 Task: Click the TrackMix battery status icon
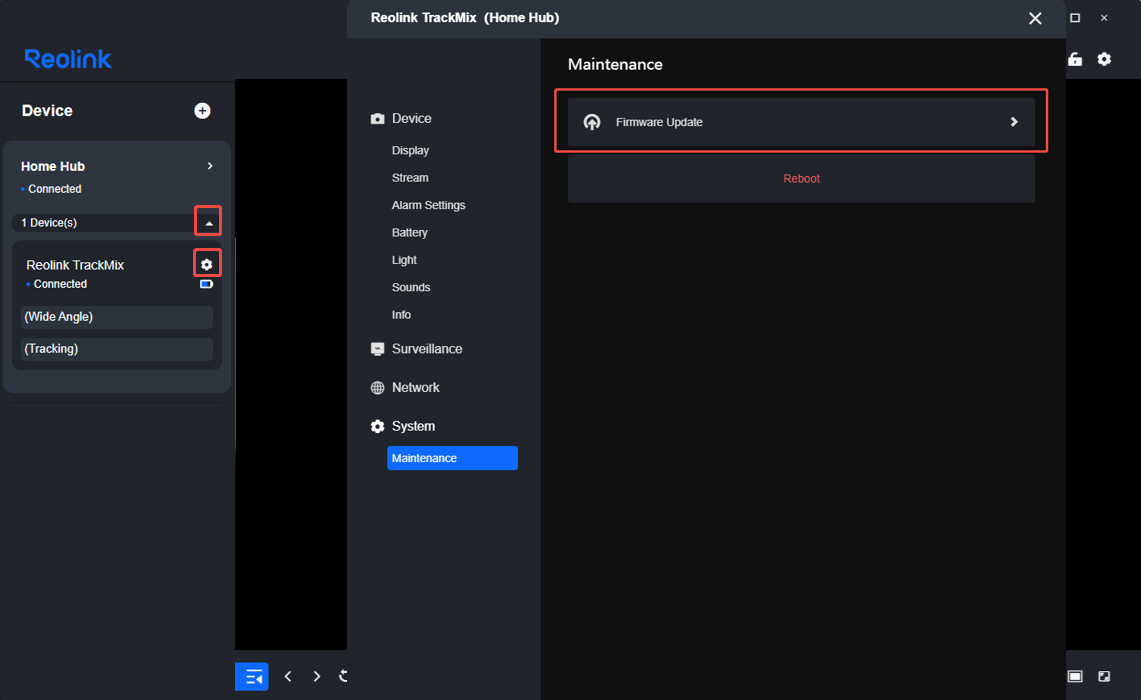click(206, 284)
